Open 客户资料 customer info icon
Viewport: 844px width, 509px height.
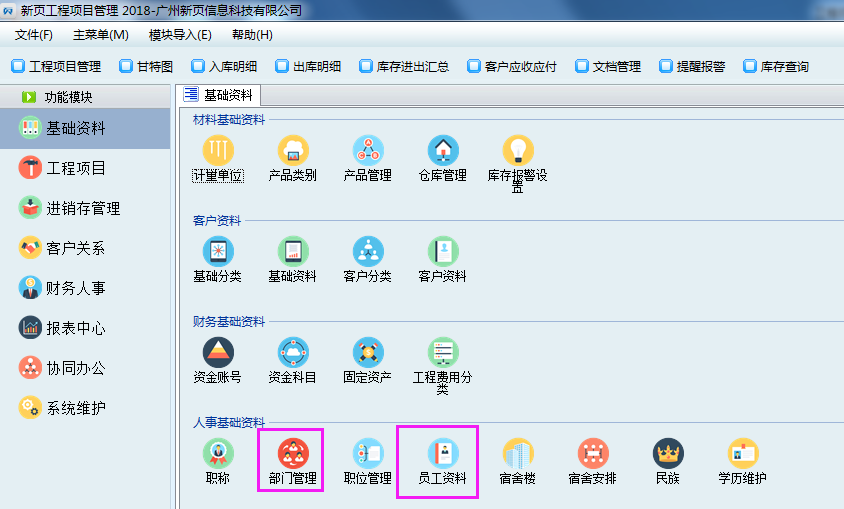[x=443, y=251]
